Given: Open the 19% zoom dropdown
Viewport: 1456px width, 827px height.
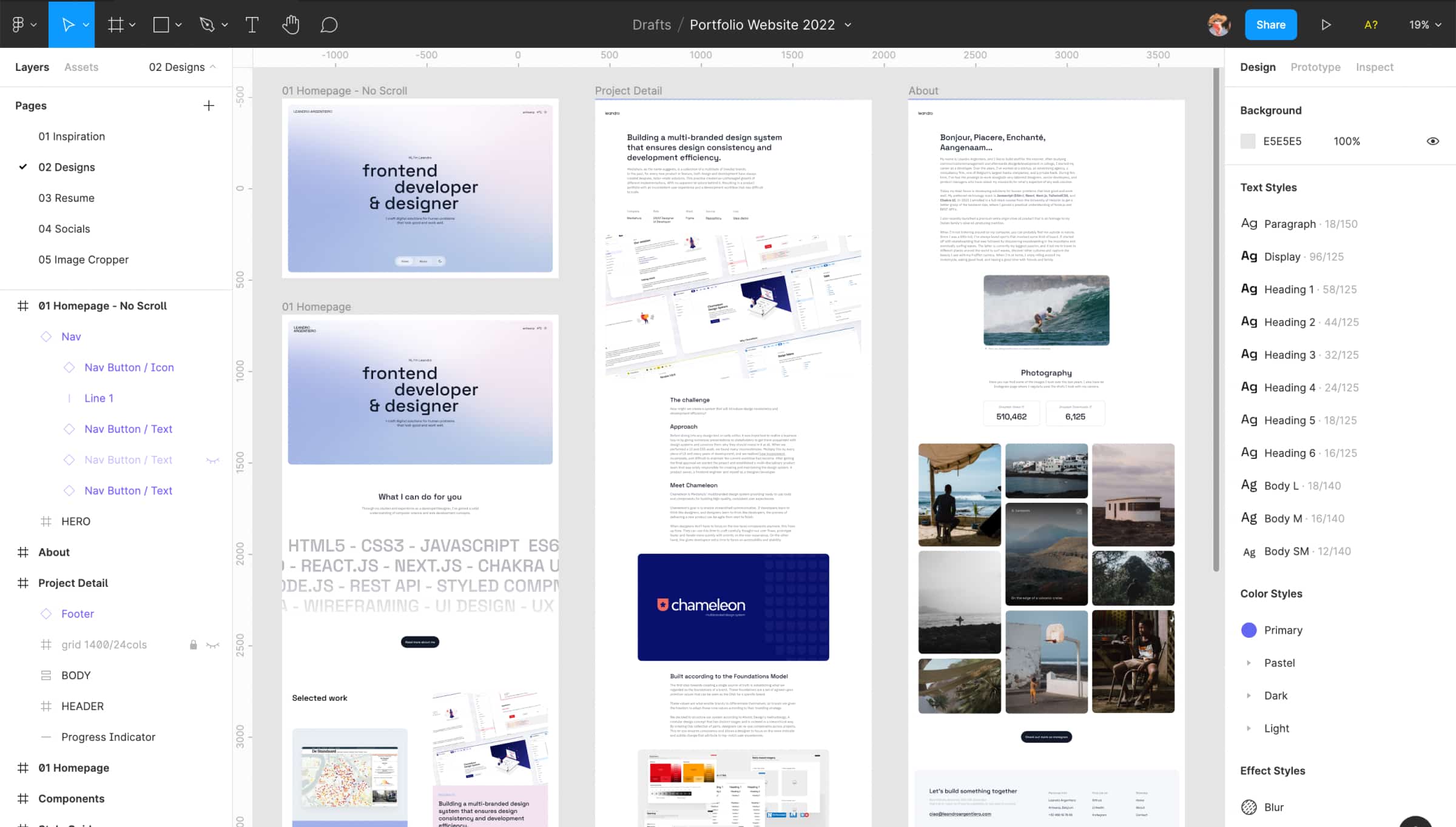Looking at the screenshot, I should point(1424,24).
